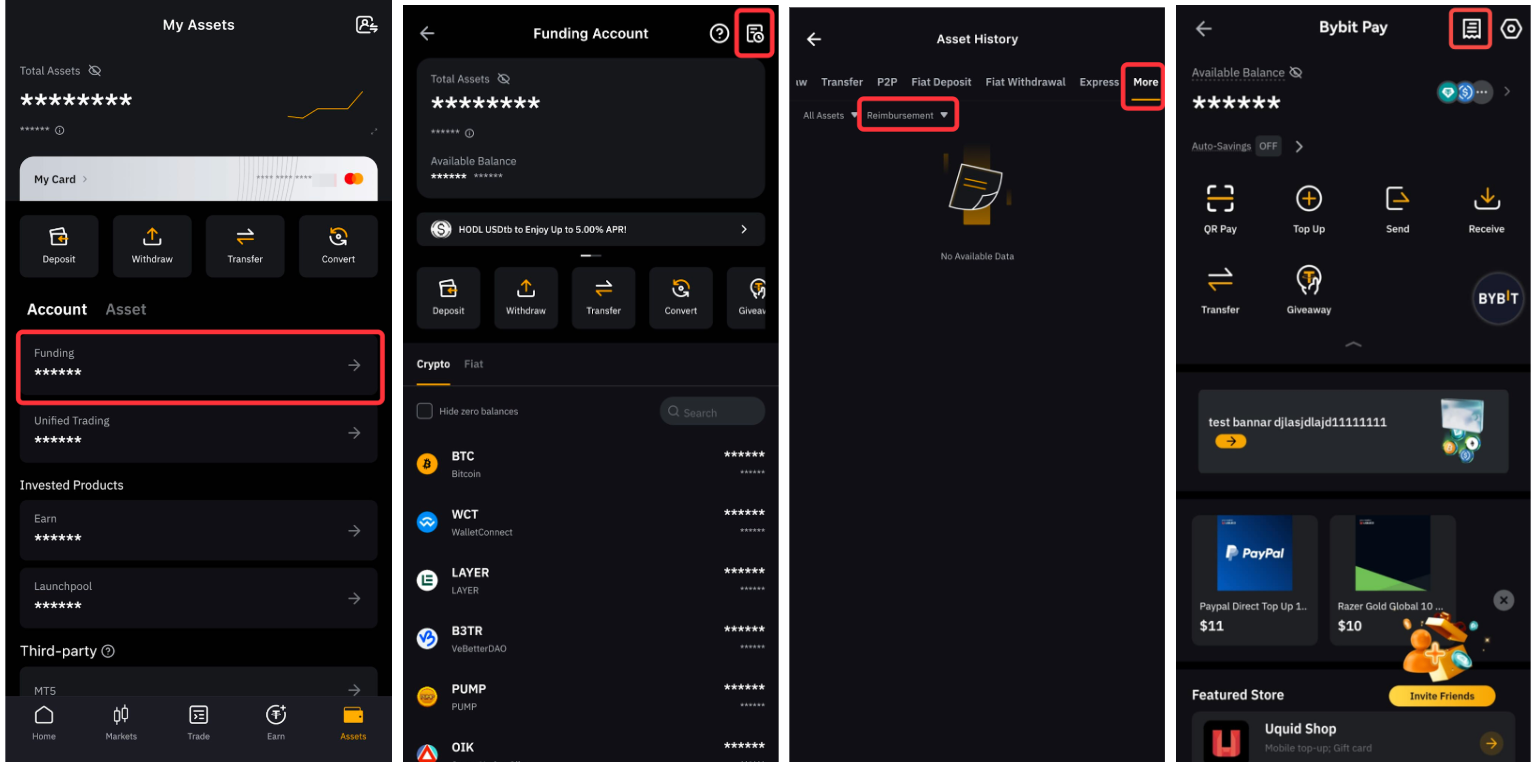The height and width of the screenshot is (764, 1536).
Task: Tap the Invite Friends button
Action: tap(1441, 696)
